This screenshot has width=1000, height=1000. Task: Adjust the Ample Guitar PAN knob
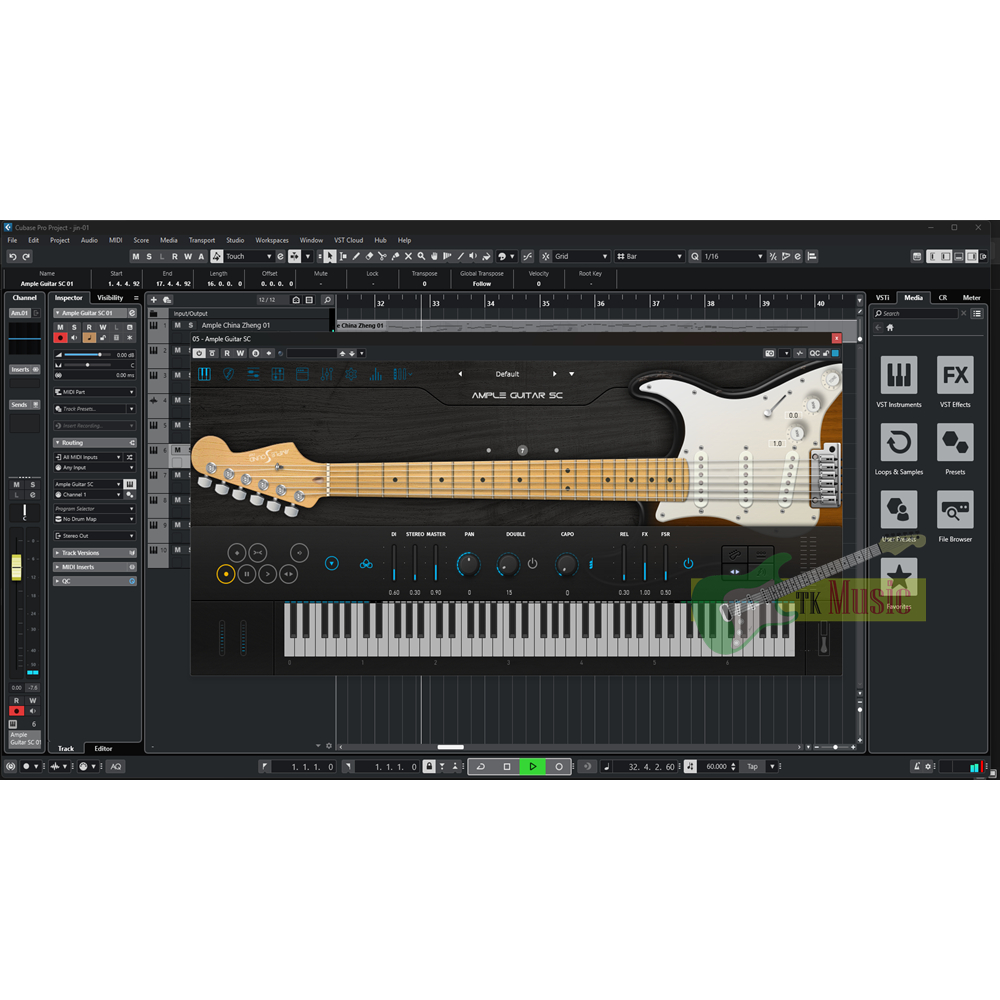(469, 564)
